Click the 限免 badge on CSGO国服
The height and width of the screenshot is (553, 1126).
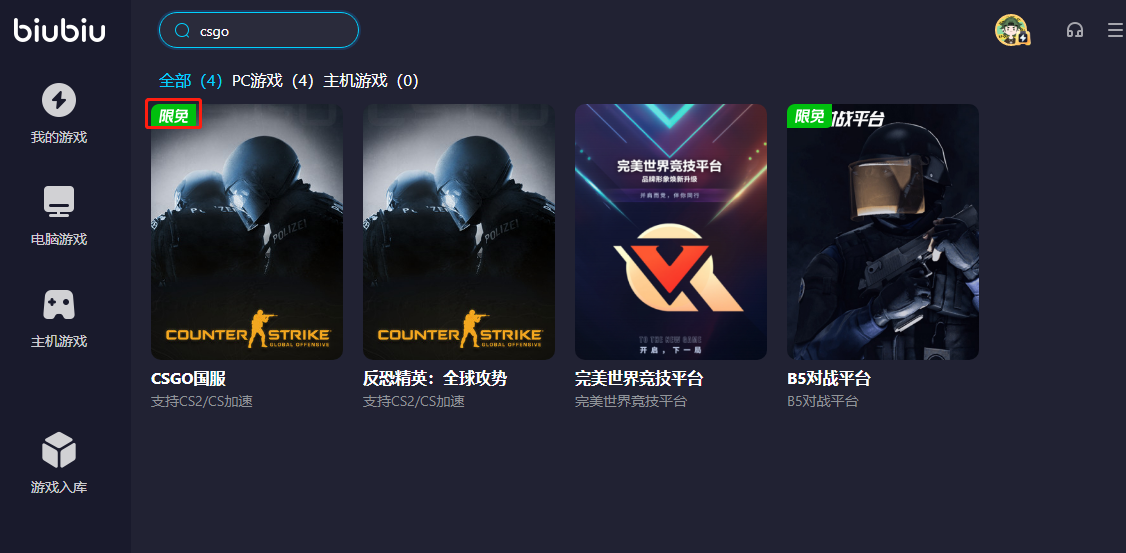click(x=173, y=116)
